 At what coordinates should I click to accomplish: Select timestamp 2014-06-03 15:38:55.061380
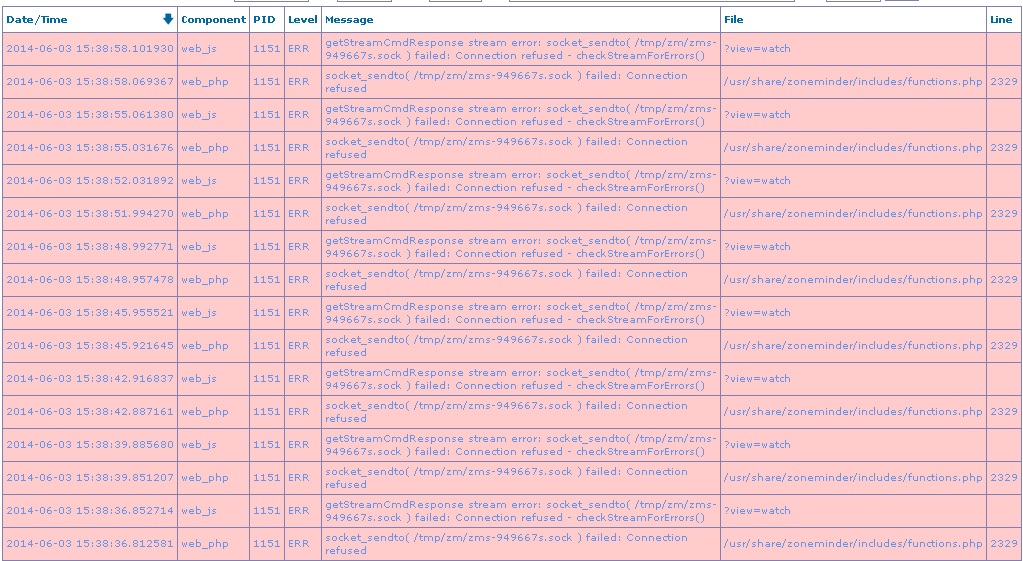point(90,114)
